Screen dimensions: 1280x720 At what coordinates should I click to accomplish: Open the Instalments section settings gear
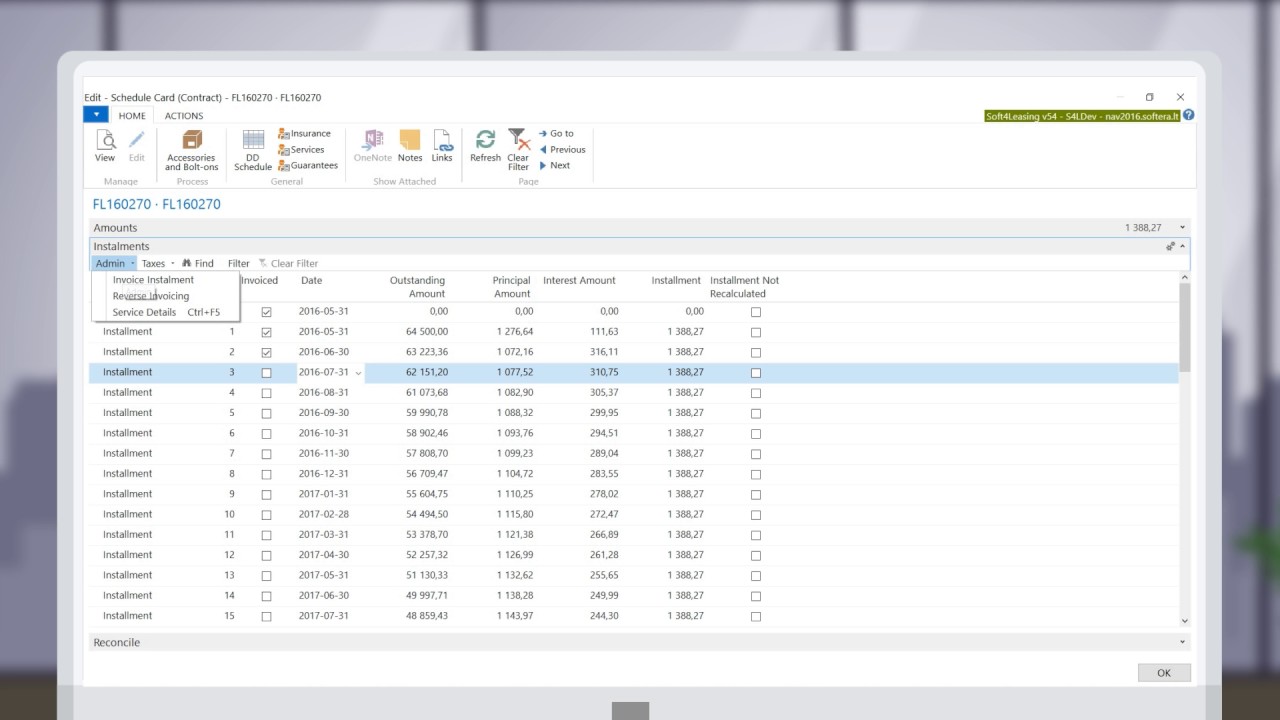click(x=1170, y=246)
